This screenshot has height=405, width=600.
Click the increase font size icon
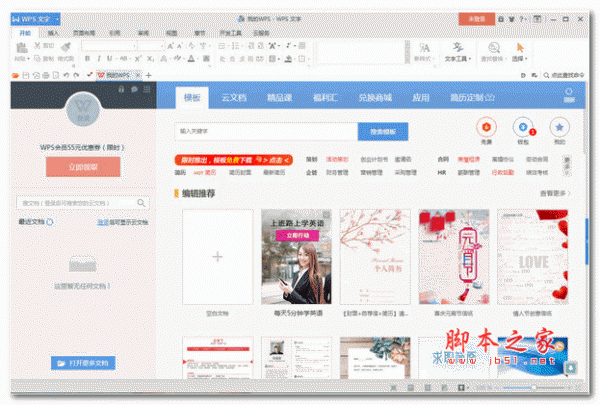click(171, 46)
